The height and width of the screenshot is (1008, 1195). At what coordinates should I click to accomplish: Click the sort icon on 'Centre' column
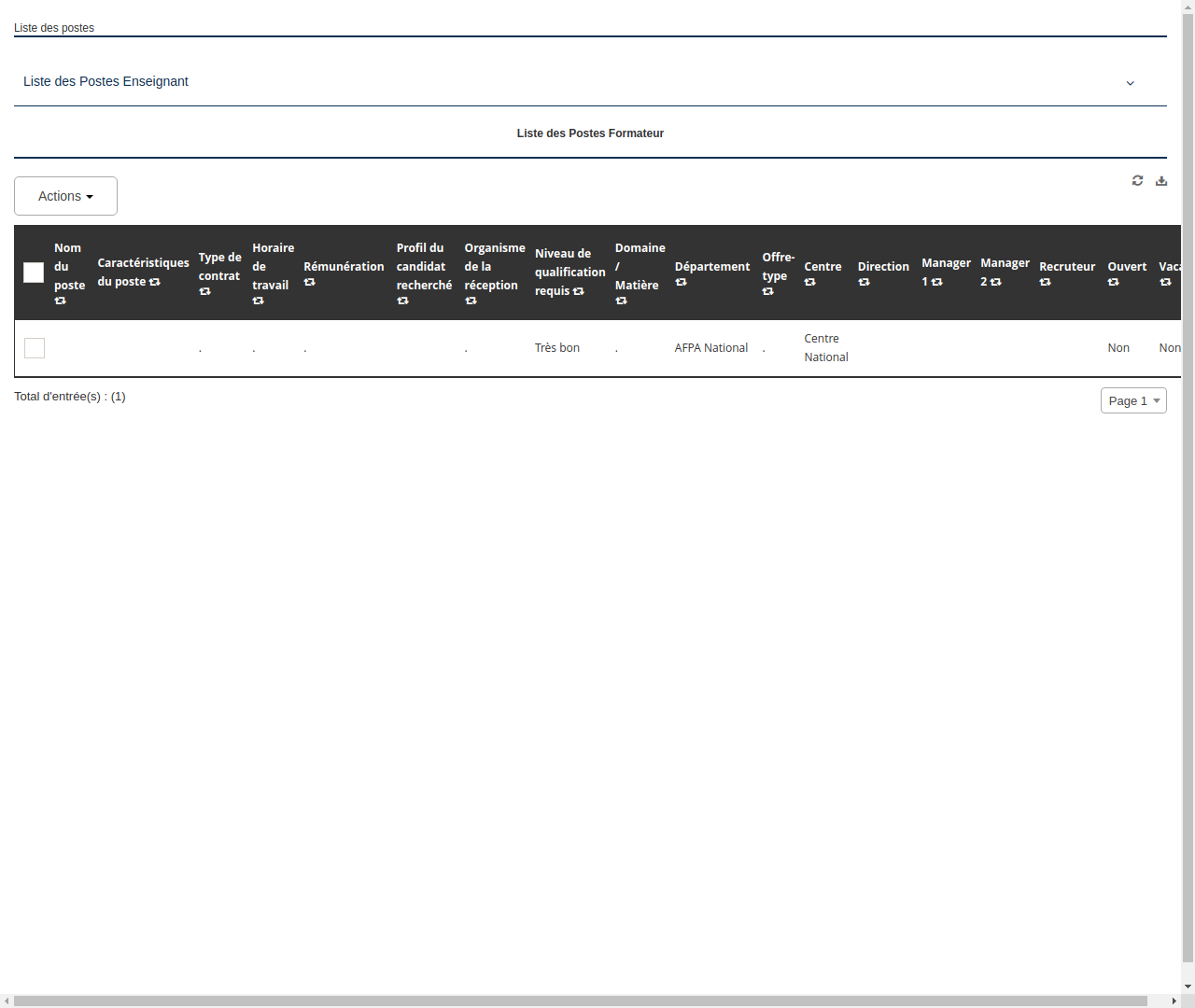coord(809,282)
